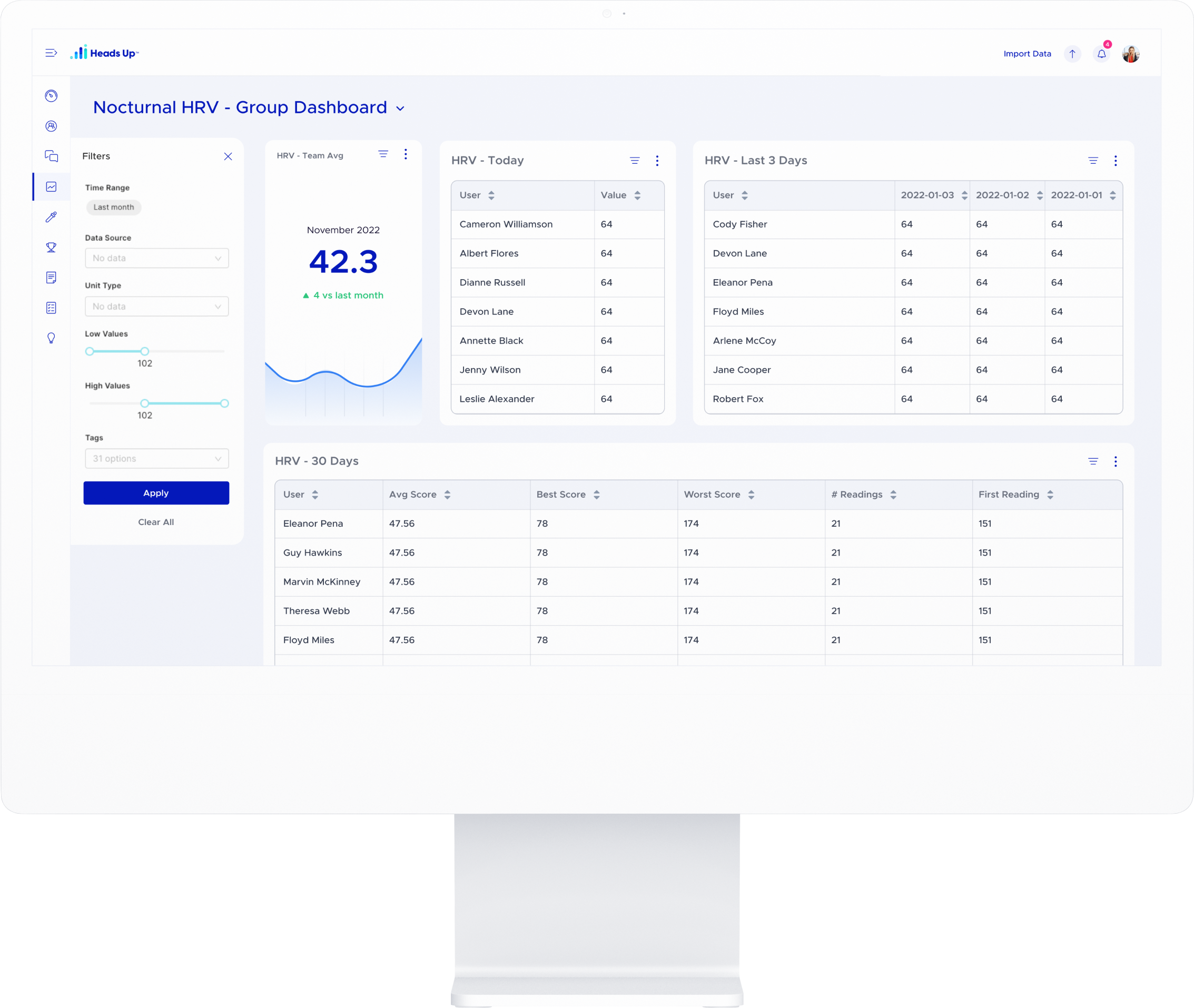Open the Unit Type dropdown
Viewport: 1194px width, 1008px height.
156,307
